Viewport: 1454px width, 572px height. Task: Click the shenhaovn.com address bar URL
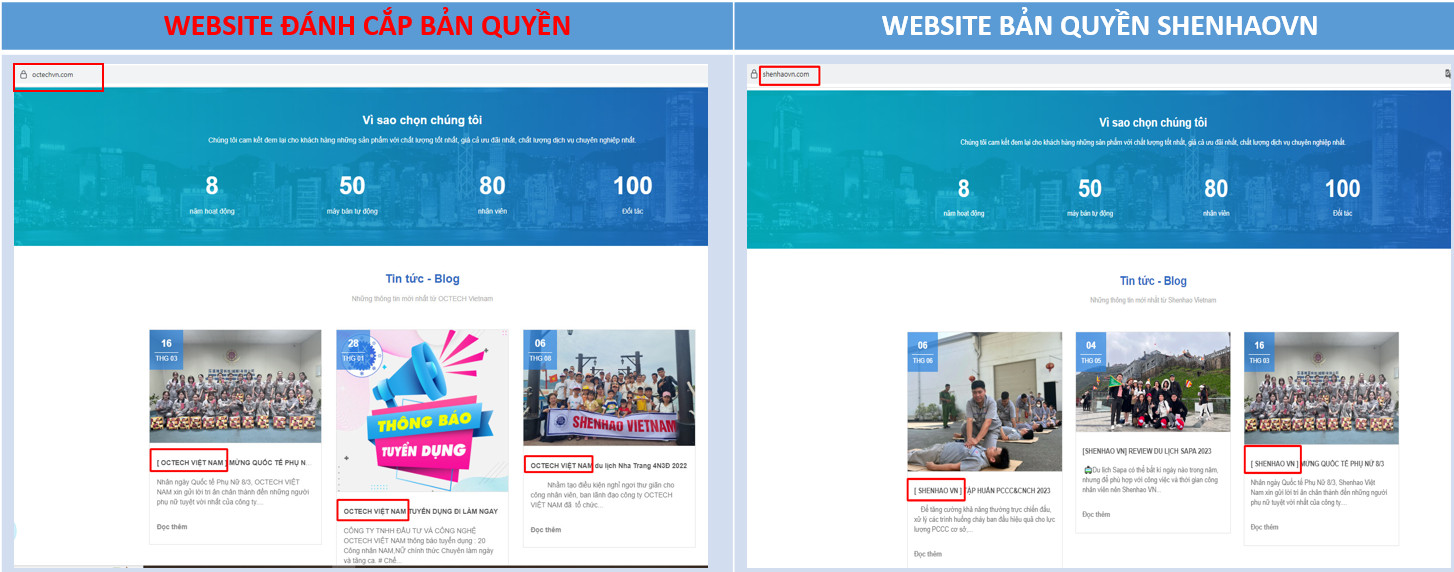785,74
